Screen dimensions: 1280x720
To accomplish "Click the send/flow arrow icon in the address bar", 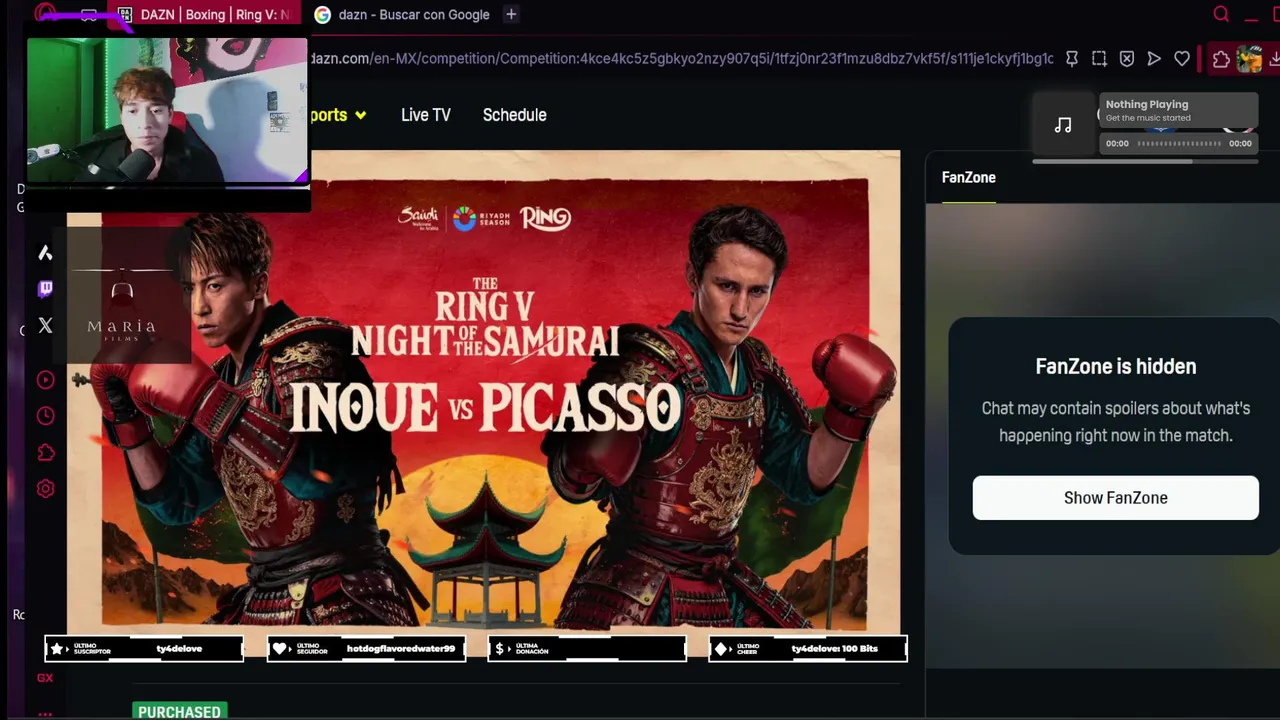I will [x=1154, y=59].
